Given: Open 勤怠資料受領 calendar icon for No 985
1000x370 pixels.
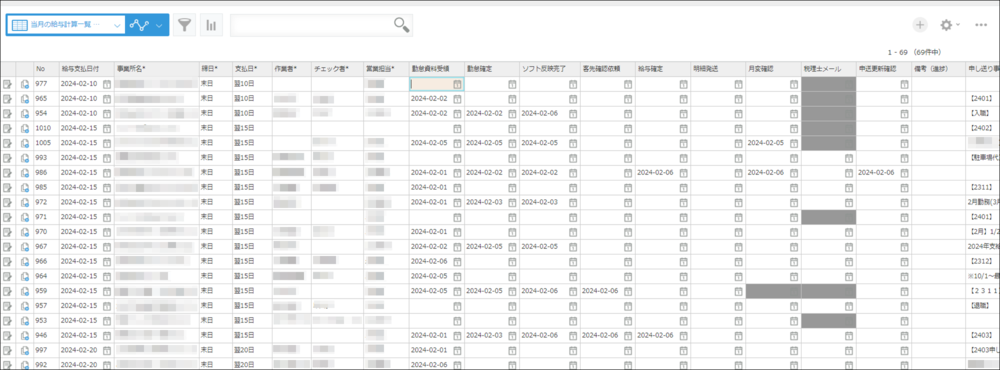Looking at the screenshot, I should (457, 187).
